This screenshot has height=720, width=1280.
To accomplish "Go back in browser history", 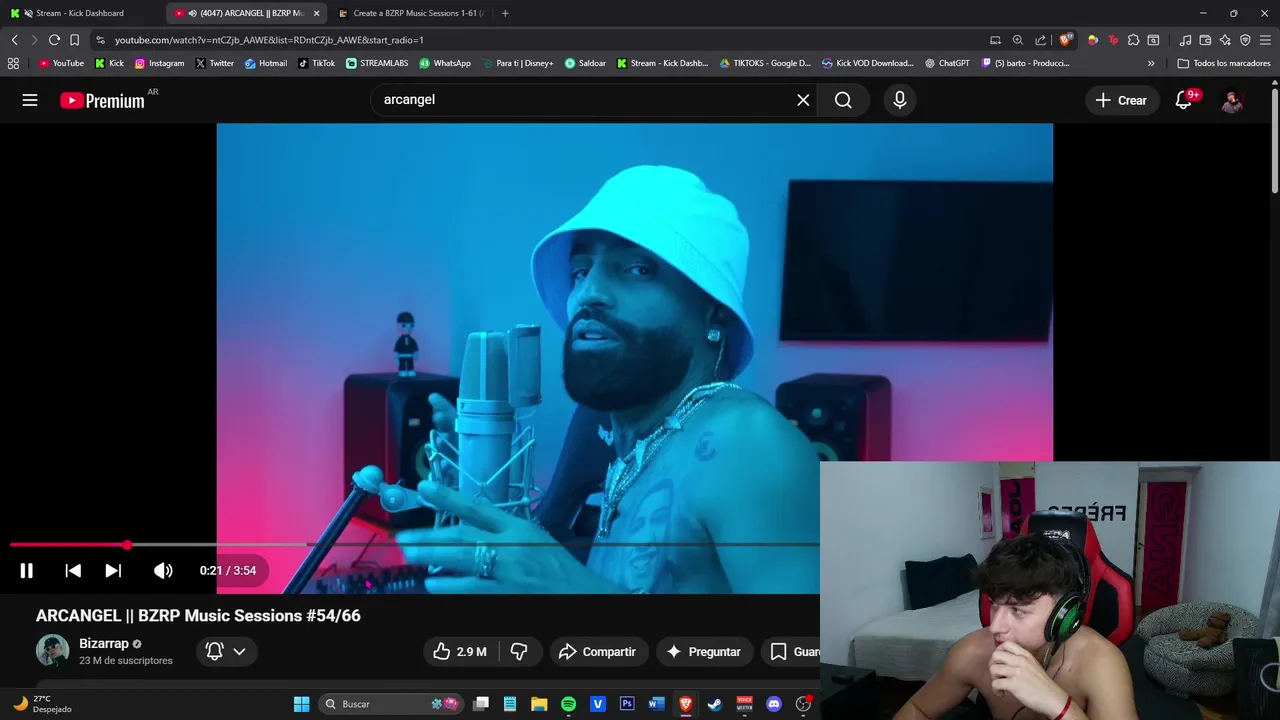I will coord(14,40).
